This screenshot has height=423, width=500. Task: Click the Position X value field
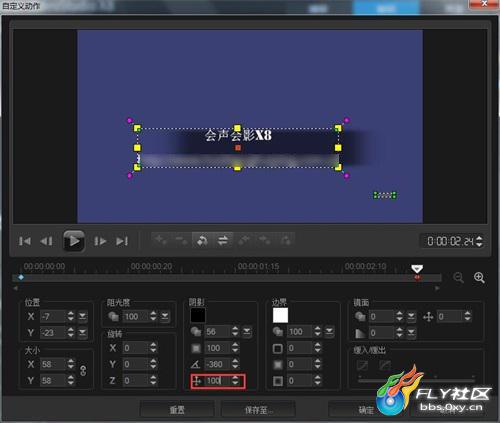[53, 316]
